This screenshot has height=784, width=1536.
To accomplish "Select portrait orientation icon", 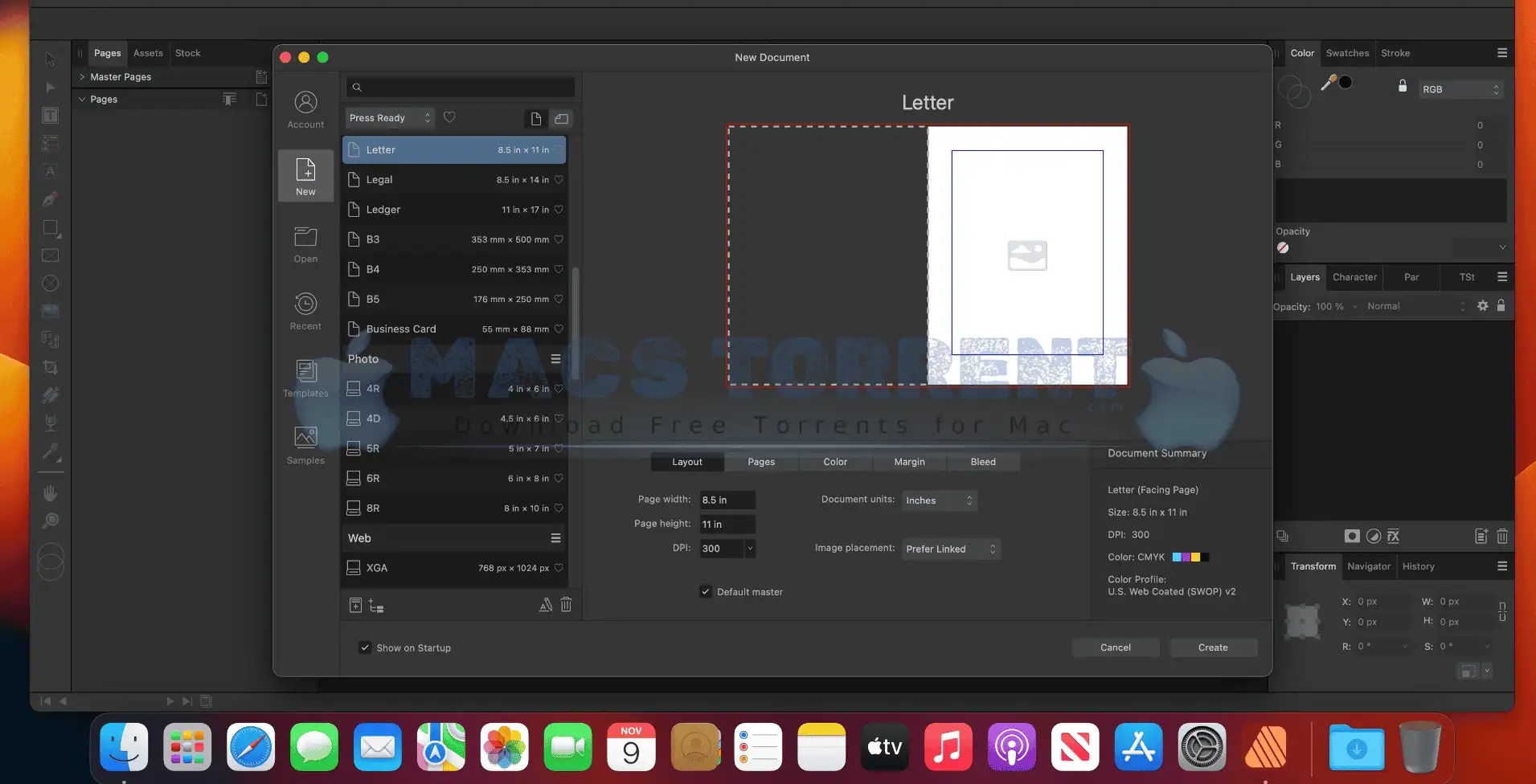I will (536, 119).
